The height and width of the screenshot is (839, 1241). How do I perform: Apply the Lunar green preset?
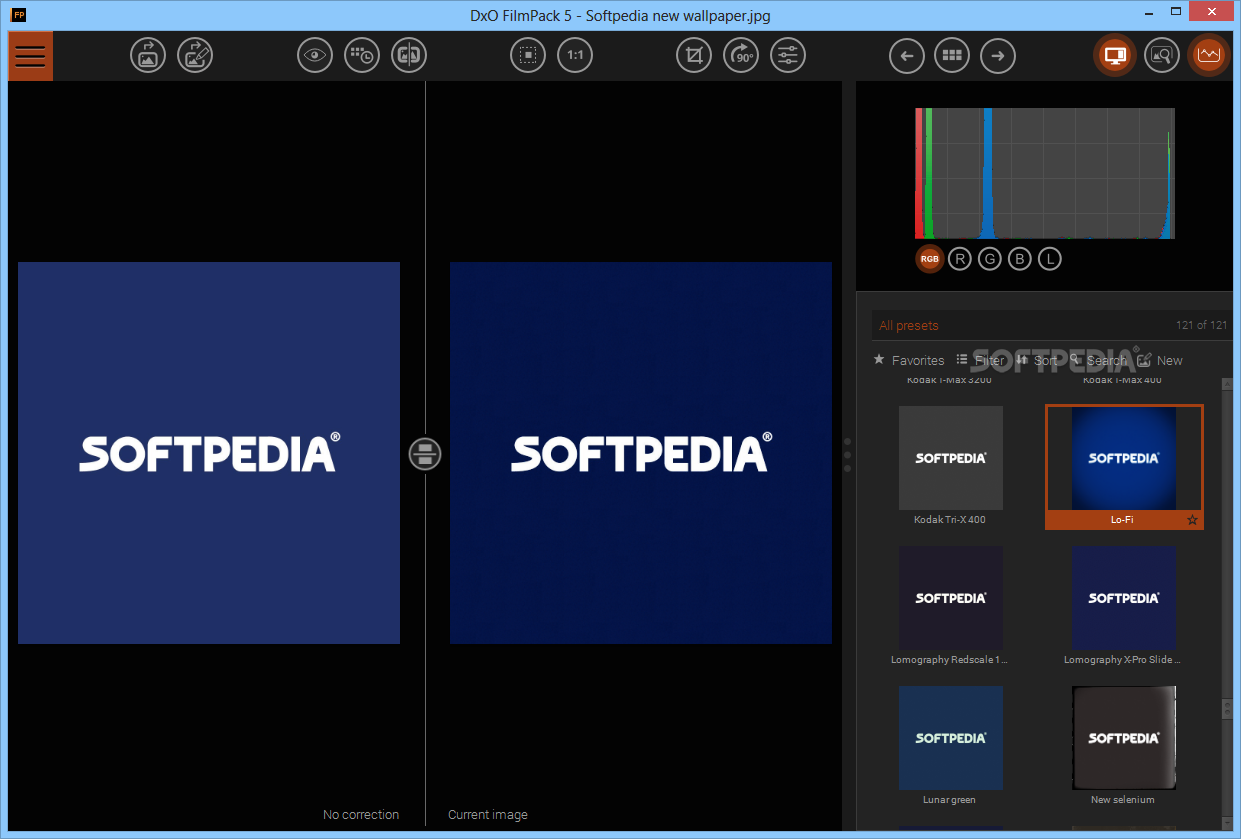pos(950,738)
